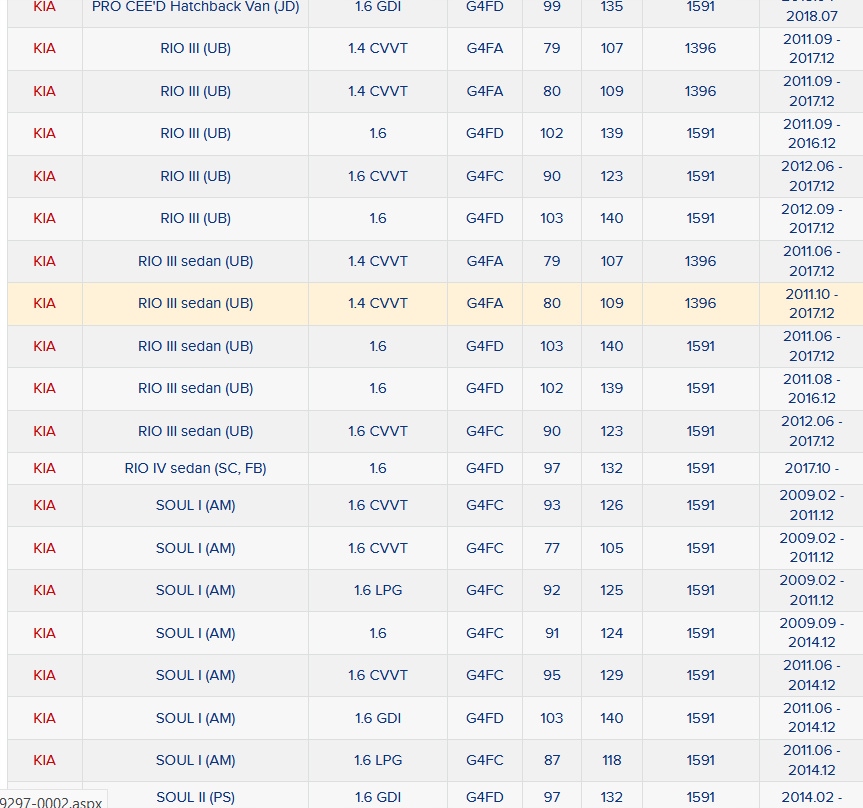The width and height of the screenshot is (863, 808).
Task: Click the KIA brand cell in the RIO IV sedan row
Action: [x=45, y=468]
